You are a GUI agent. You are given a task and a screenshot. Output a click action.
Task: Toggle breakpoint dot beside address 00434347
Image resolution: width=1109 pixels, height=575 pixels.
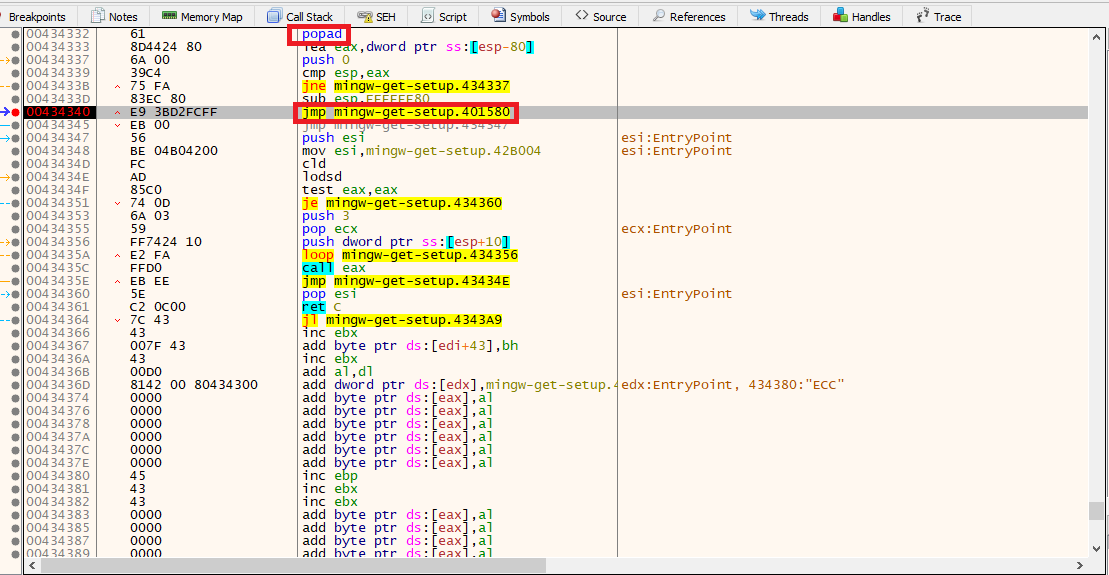pyautogui.click(x=15, y=138)
